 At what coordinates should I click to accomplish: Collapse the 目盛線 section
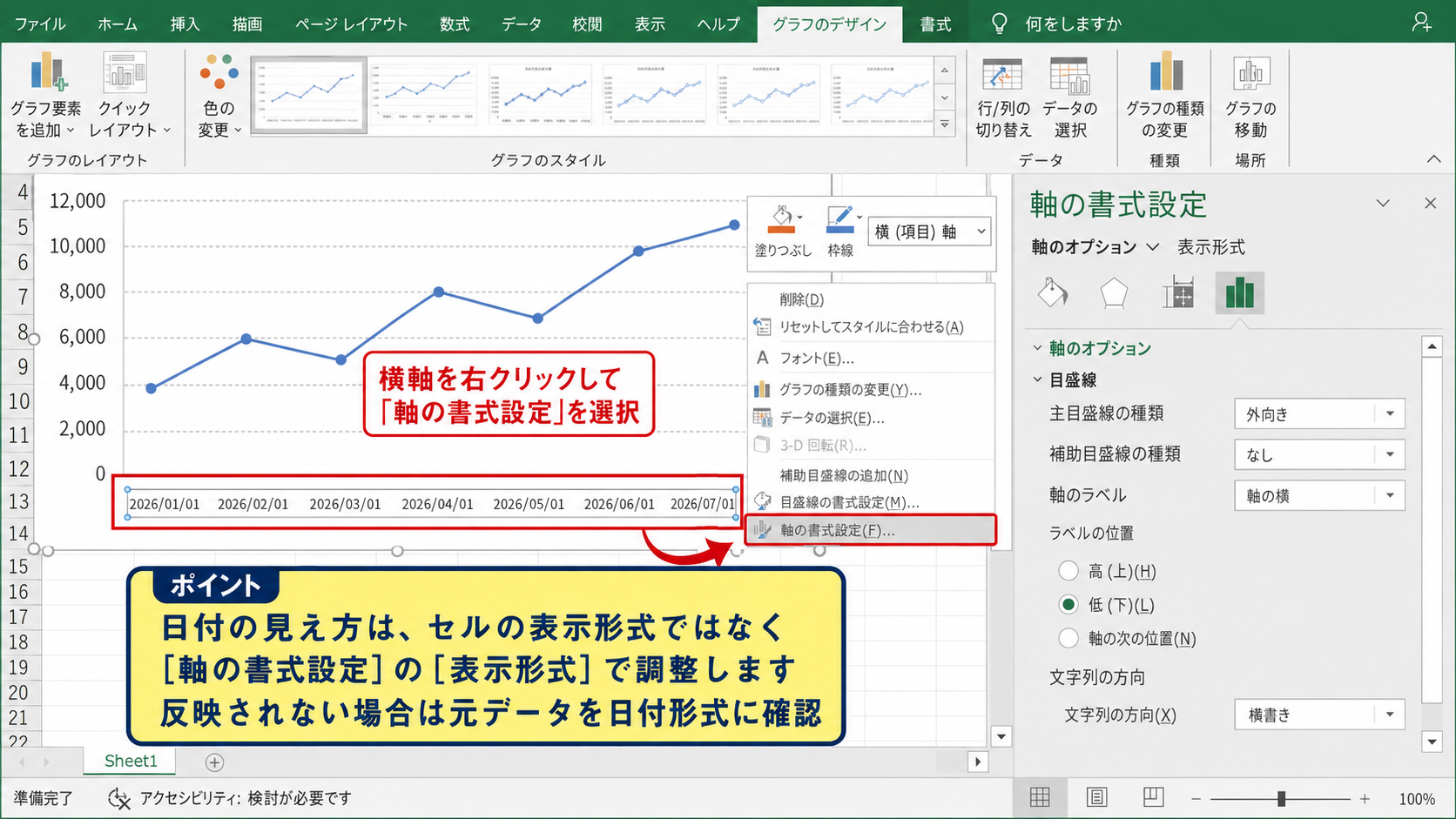(x=1037, y=379)
